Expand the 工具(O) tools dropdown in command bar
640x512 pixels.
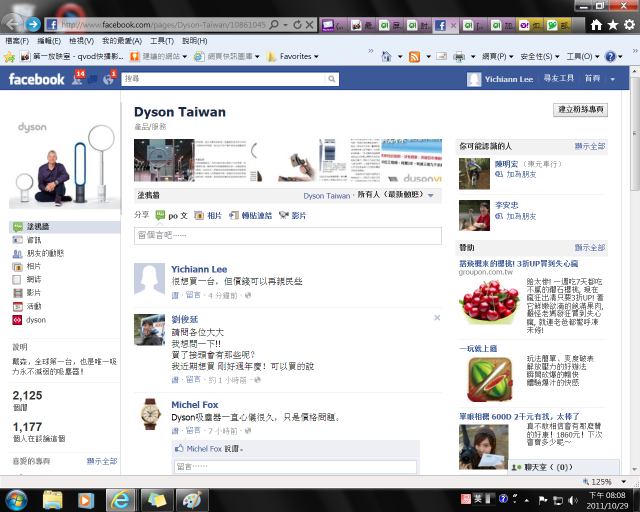[x=597, y=57]
